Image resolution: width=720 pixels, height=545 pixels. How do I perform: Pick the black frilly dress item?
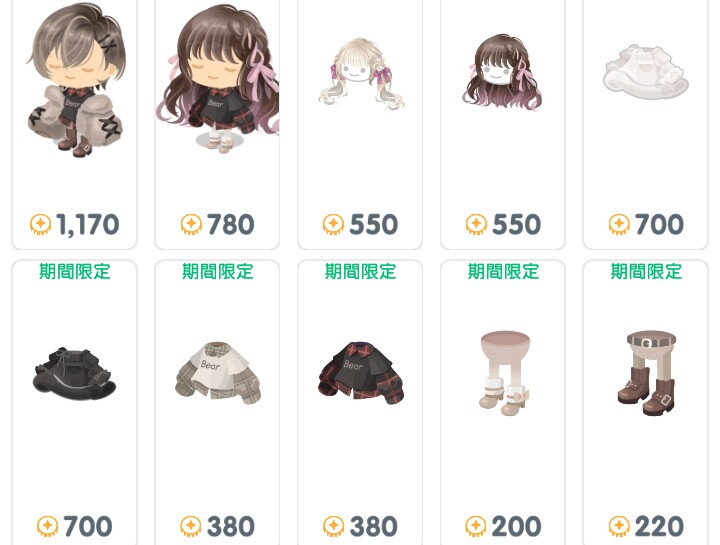74,373
